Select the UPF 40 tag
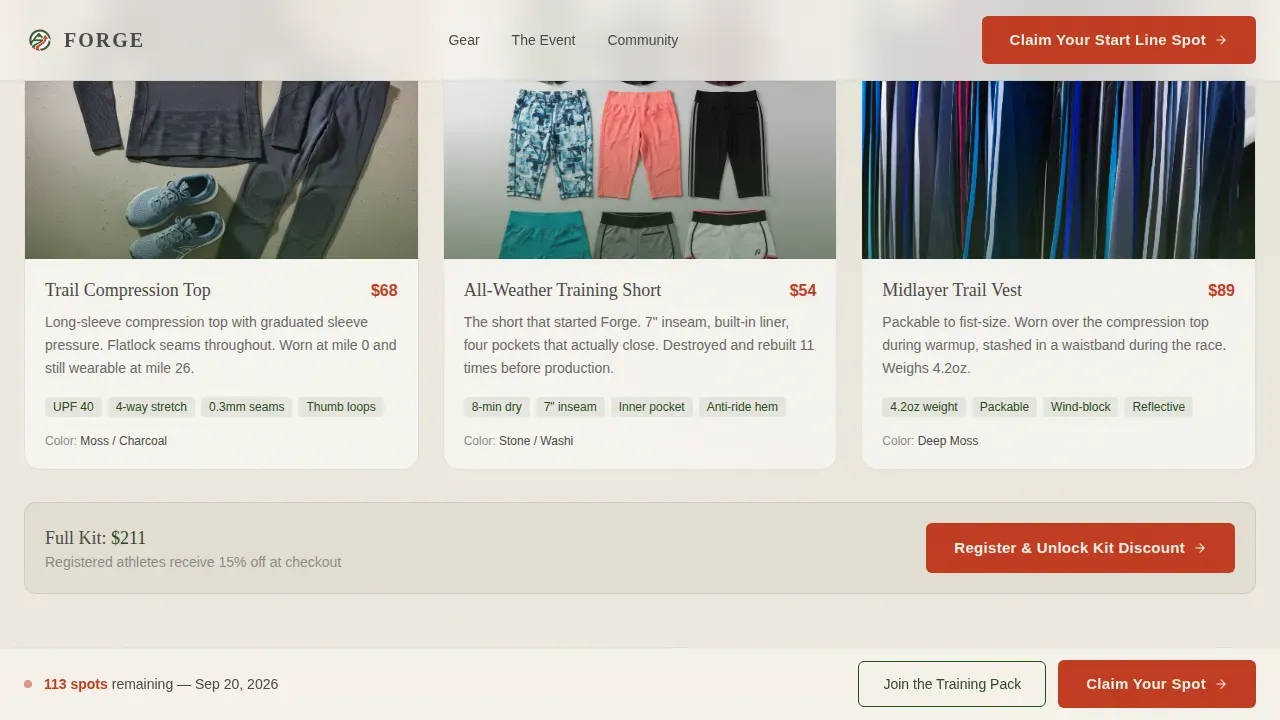Image resolution: width=1280 pixels, height=720 pixels. [x=73, y=407]
